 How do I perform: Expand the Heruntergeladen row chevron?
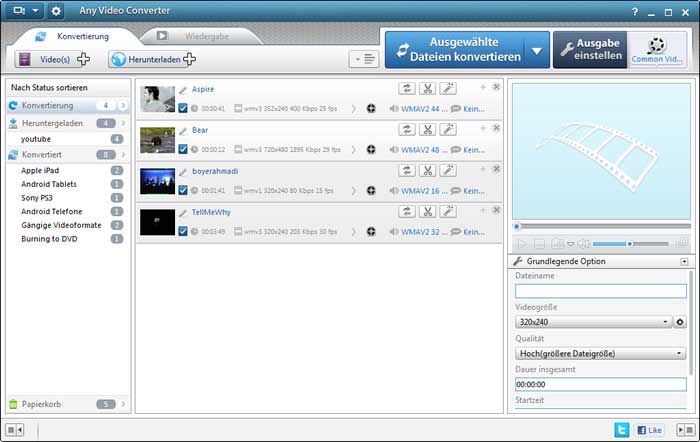tap(123, 123)
